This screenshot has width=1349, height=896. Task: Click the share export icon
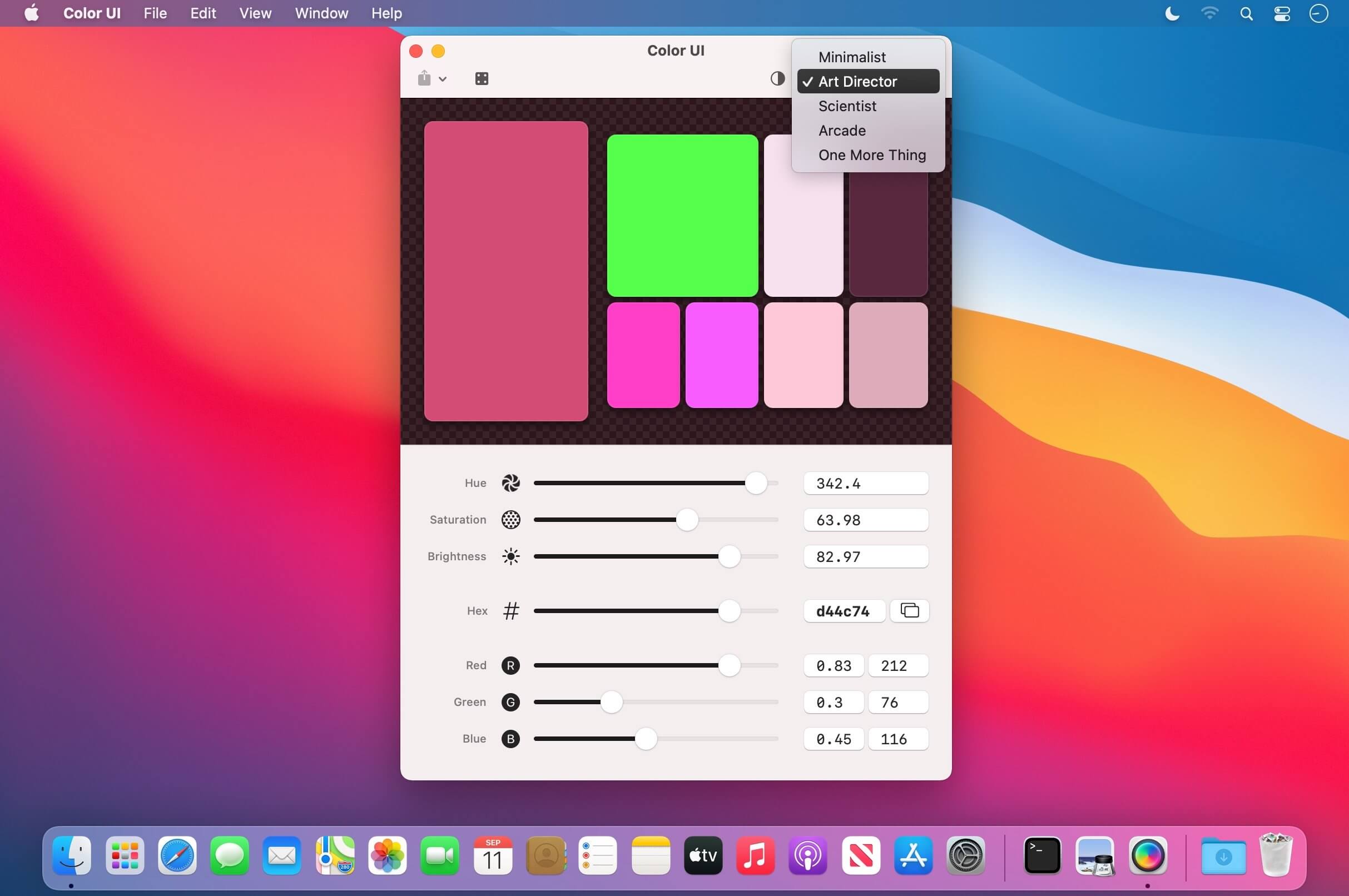pos(424,78)
